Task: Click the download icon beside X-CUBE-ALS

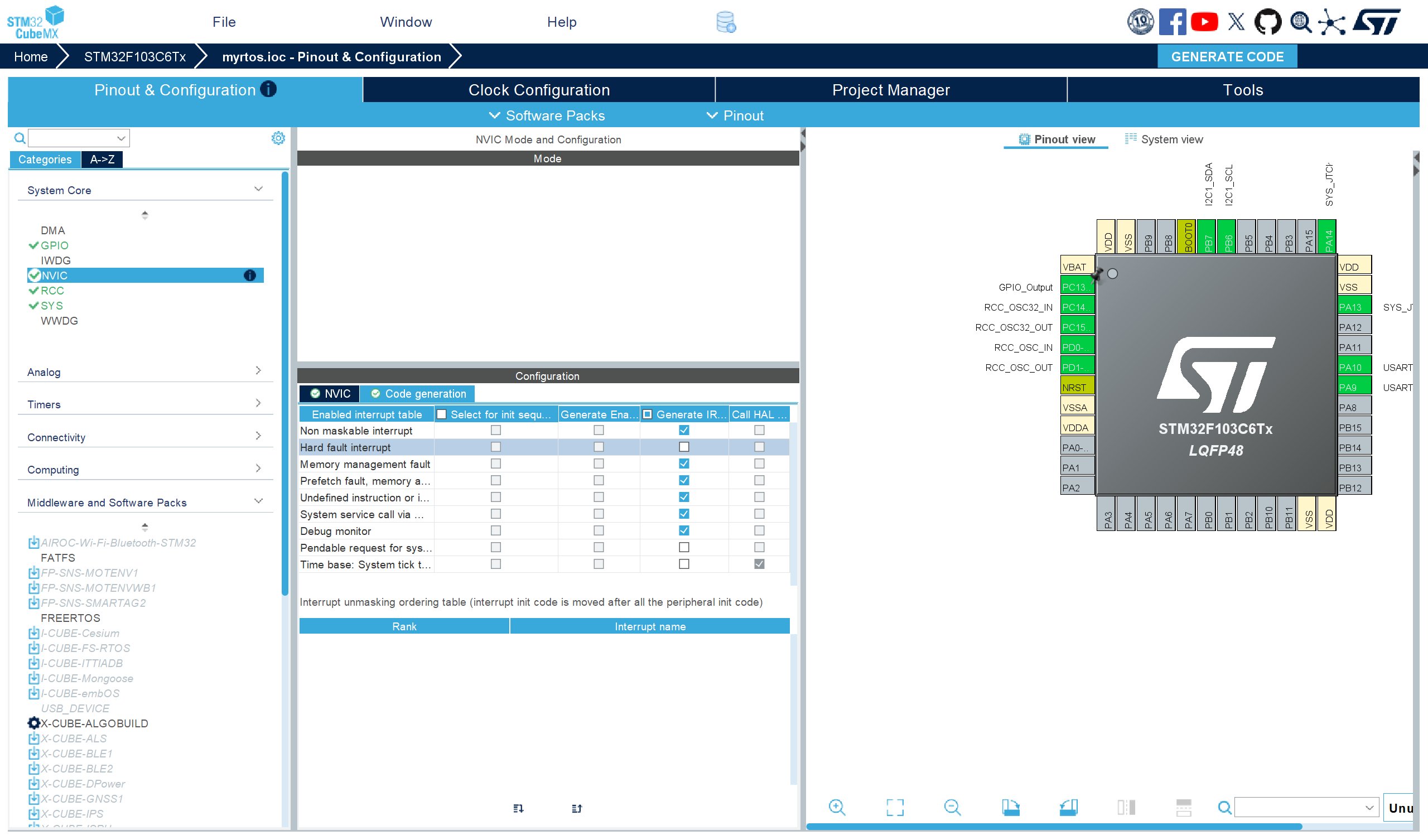Action: [x=34, y=738]
